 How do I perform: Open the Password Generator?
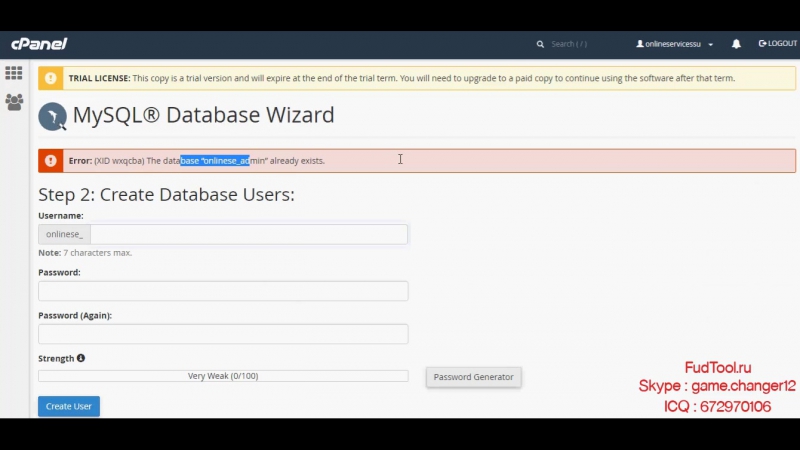(x=473, y=377)
